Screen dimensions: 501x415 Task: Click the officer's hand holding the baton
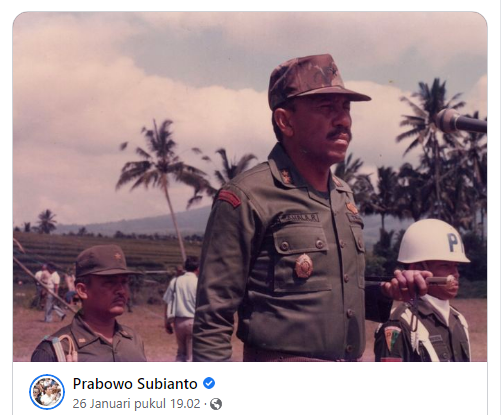[406, 284]
